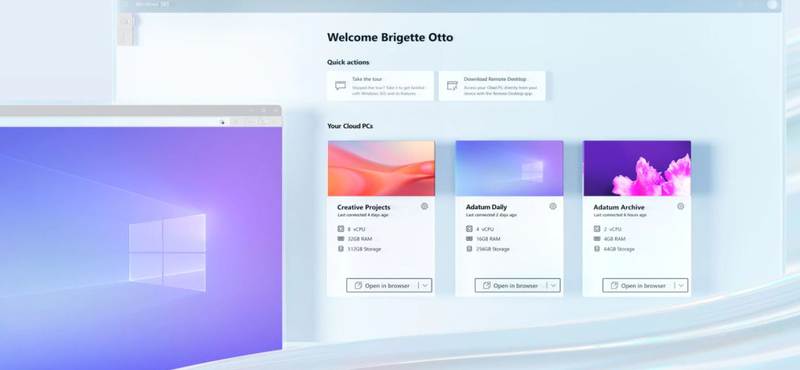Image resolution: width=800 pixels, height=370 pixels.
Task: Click the vCPU icon on Creative Projects
Action: click(341, 229)
